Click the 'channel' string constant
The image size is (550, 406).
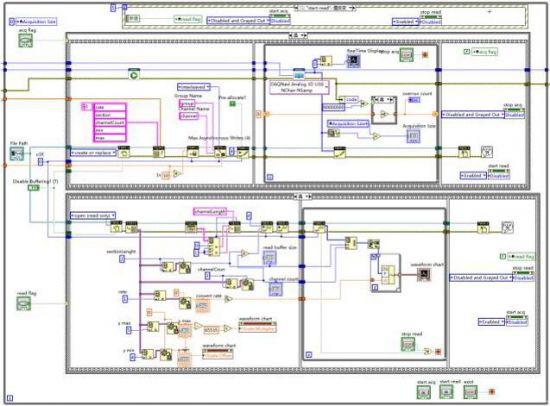coord(189,116)
